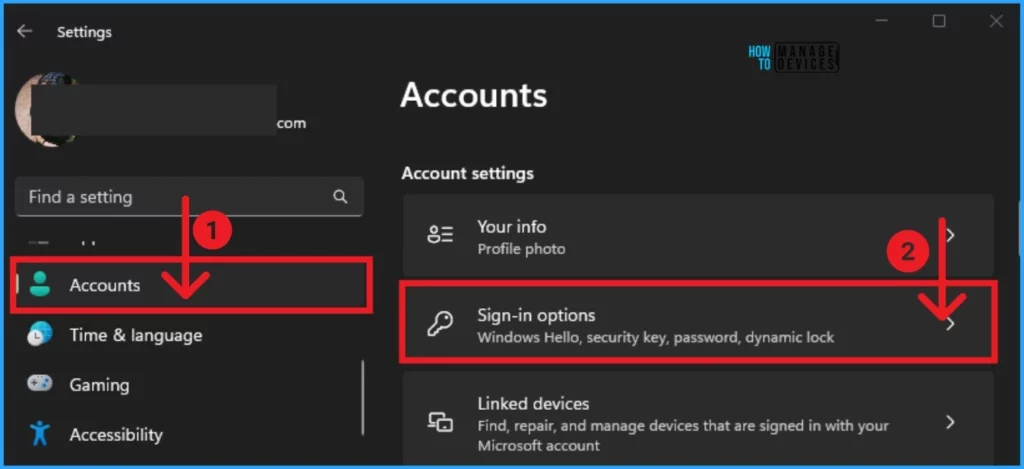Open the Accounts sidebar item label
The height and width of the screenshot is (469, 1024).
(x=105, y=285)
